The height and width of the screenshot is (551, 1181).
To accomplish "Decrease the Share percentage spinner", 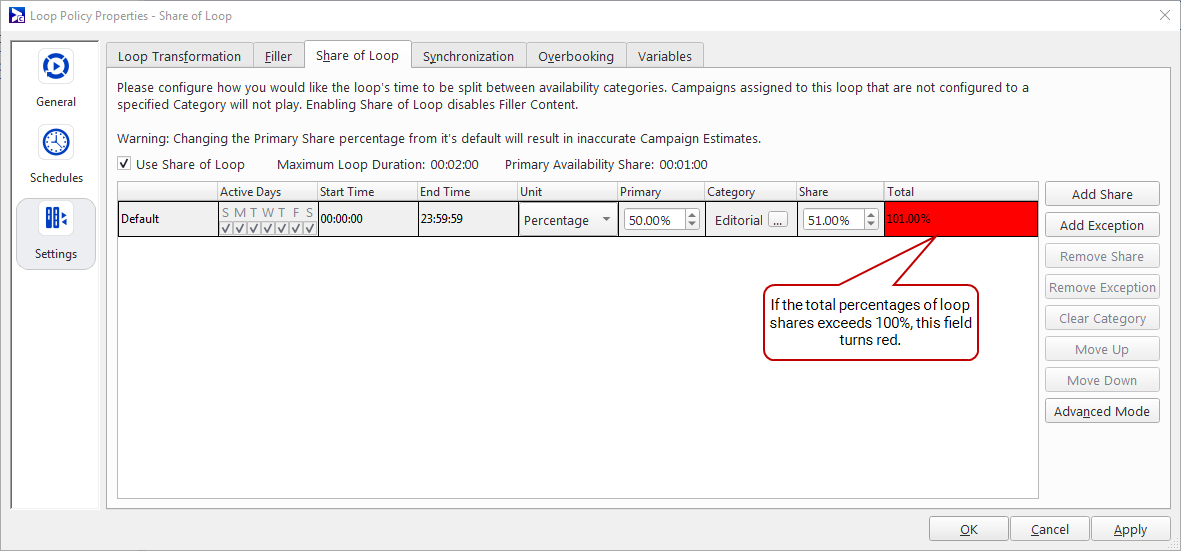I will [x=871, y=225].
